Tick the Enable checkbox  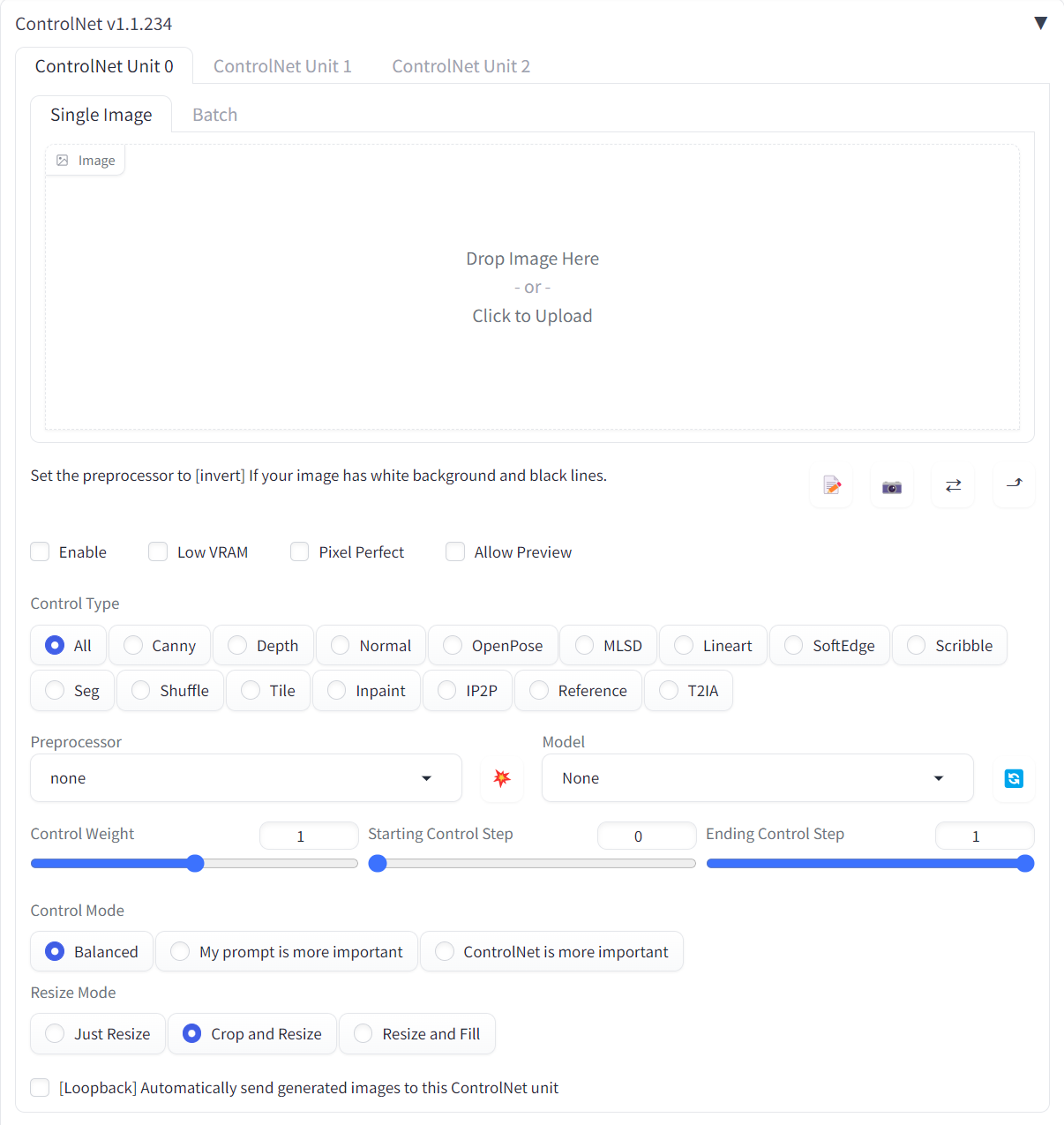click(x=40, y=551)
